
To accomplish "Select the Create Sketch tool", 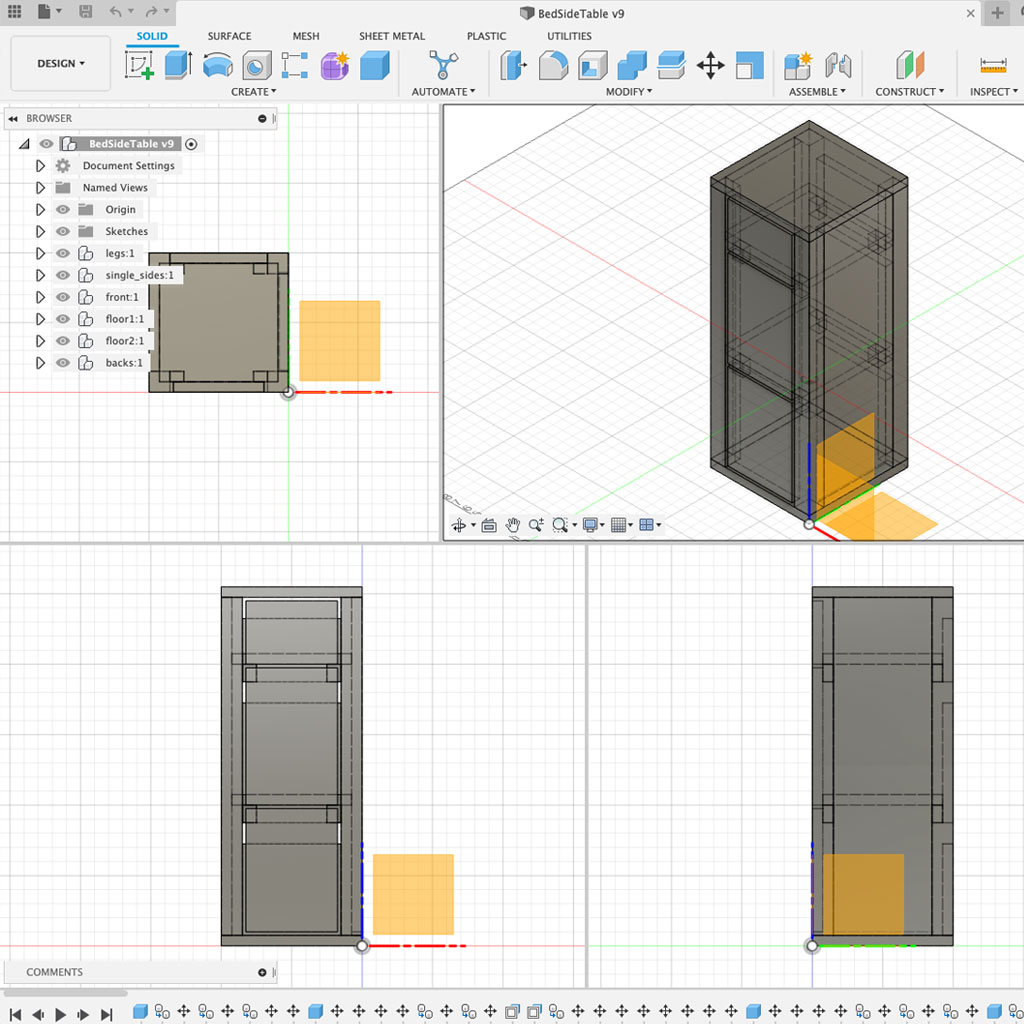I will tap(139, 66).
